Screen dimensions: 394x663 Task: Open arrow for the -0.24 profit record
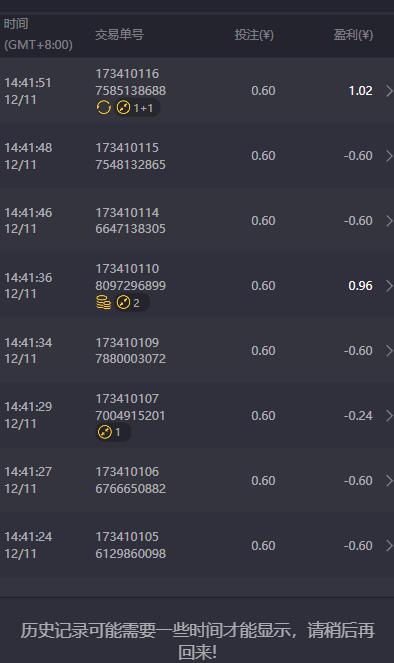click(x=389, y=416)
